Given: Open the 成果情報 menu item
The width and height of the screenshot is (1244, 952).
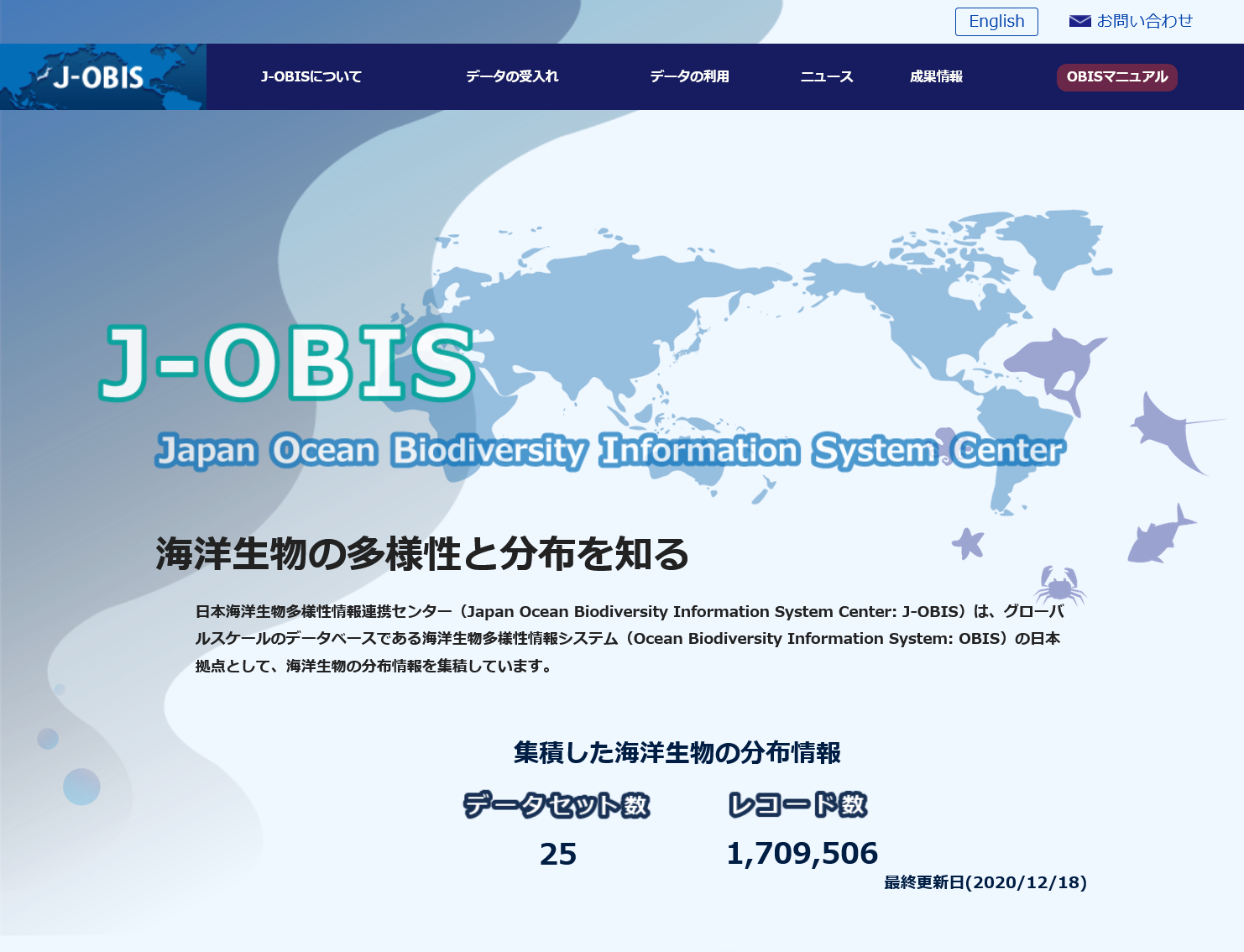Looking at the screenshot, I should click(936, 76).
